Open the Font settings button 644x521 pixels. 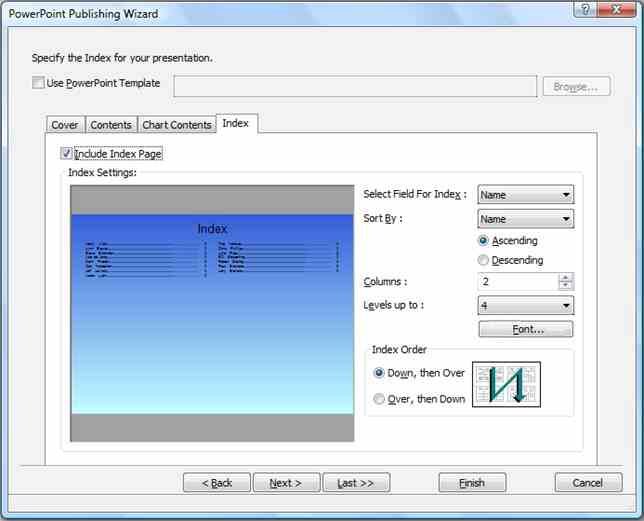pos(526,329)
